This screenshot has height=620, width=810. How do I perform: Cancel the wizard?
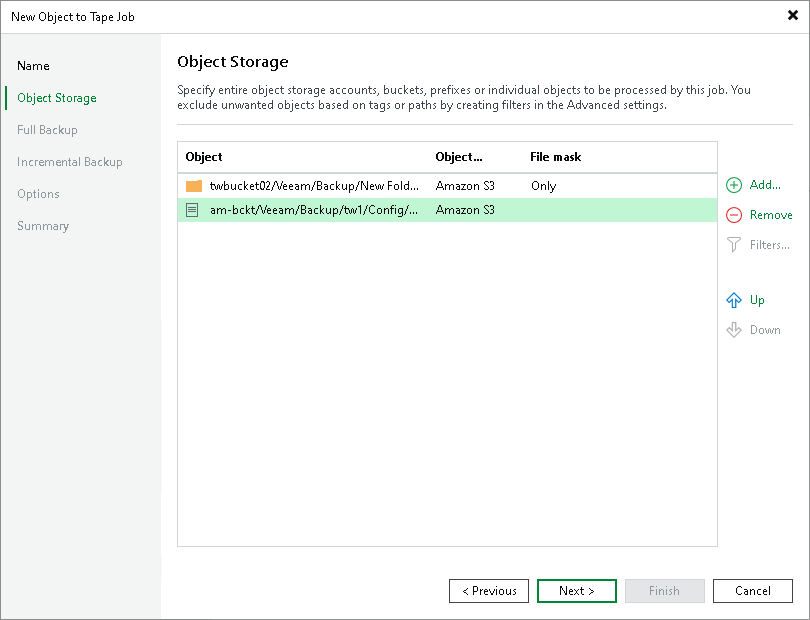(x=753, y=591)
